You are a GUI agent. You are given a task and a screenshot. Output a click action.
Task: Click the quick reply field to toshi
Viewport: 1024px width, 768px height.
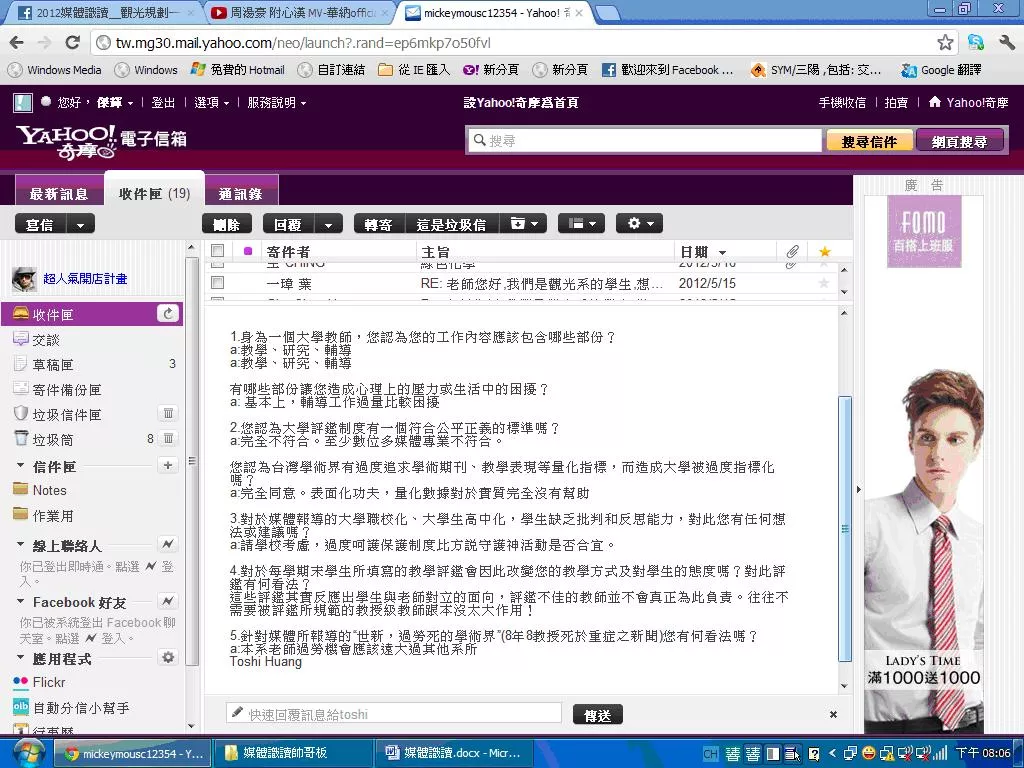tap(394, 714)
